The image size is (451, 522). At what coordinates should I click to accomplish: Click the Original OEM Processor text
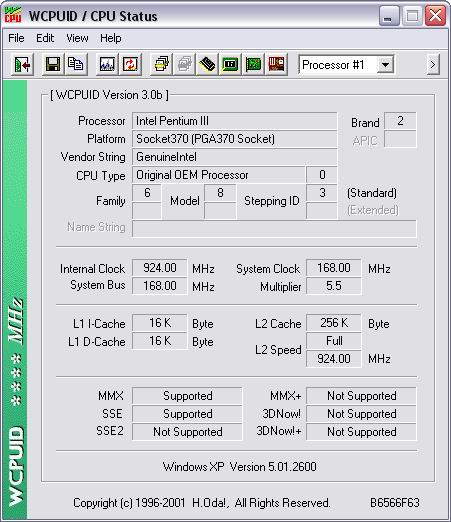point(192,175)
